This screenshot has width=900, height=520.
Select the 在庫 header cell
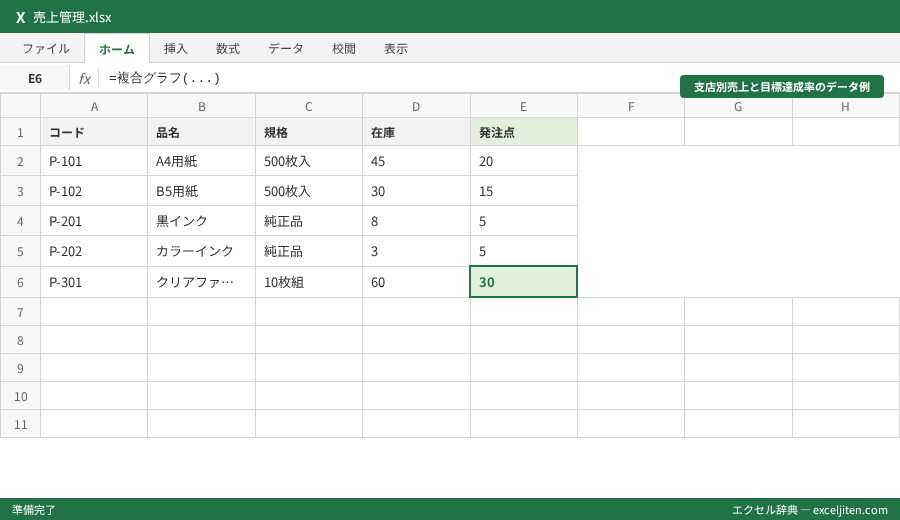coord(416,132)
